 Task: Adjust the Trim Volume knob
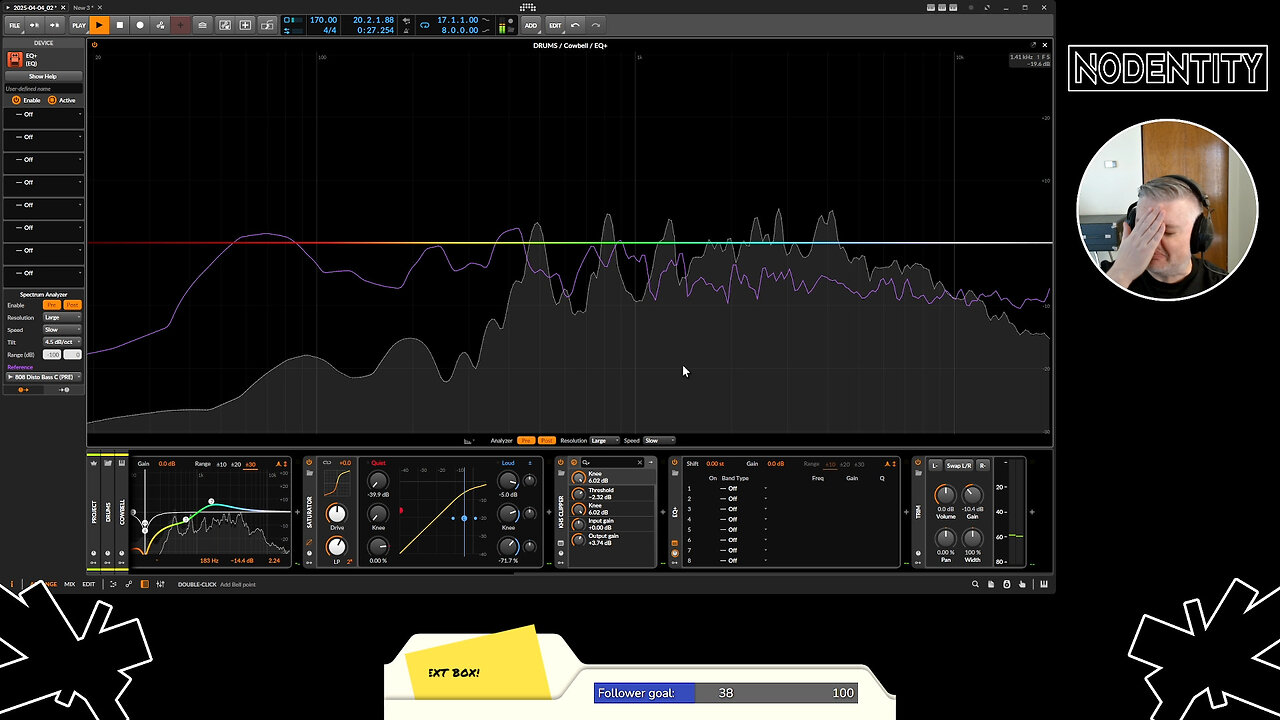tap(945, 495)
